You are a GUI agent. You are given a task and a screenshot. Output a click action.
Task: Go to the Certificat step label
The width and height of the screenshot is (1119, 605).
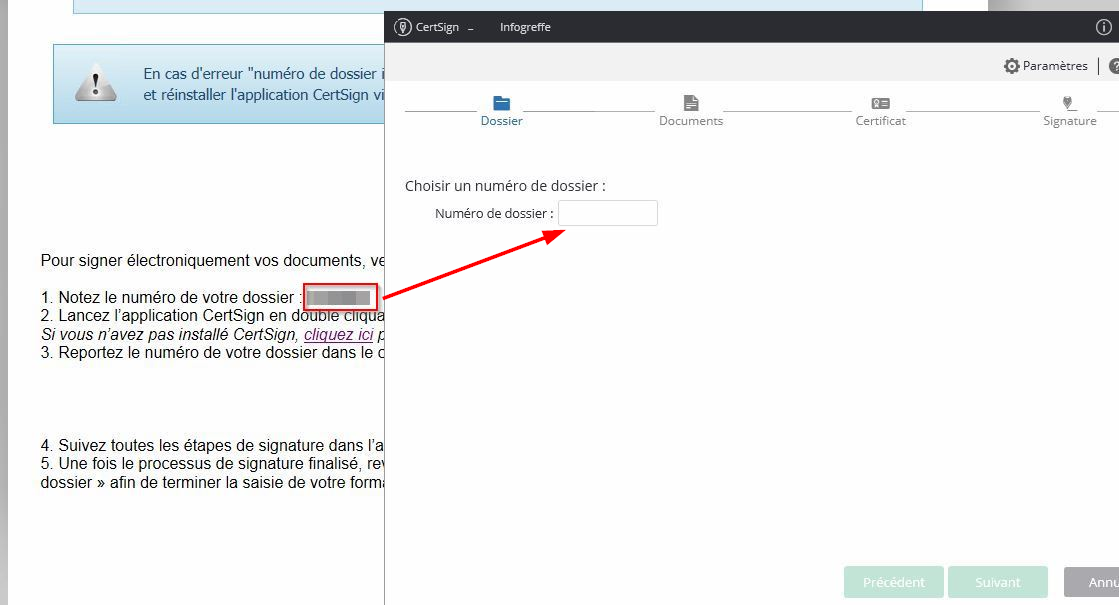coord(880,121)
